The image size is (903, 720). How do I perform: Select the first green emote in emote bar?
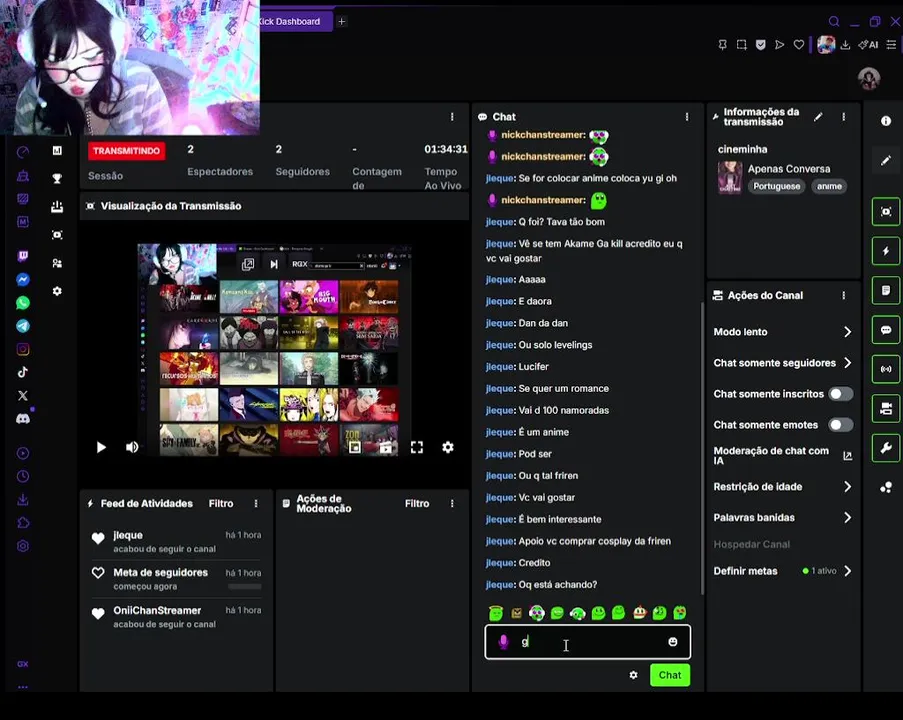496,613
